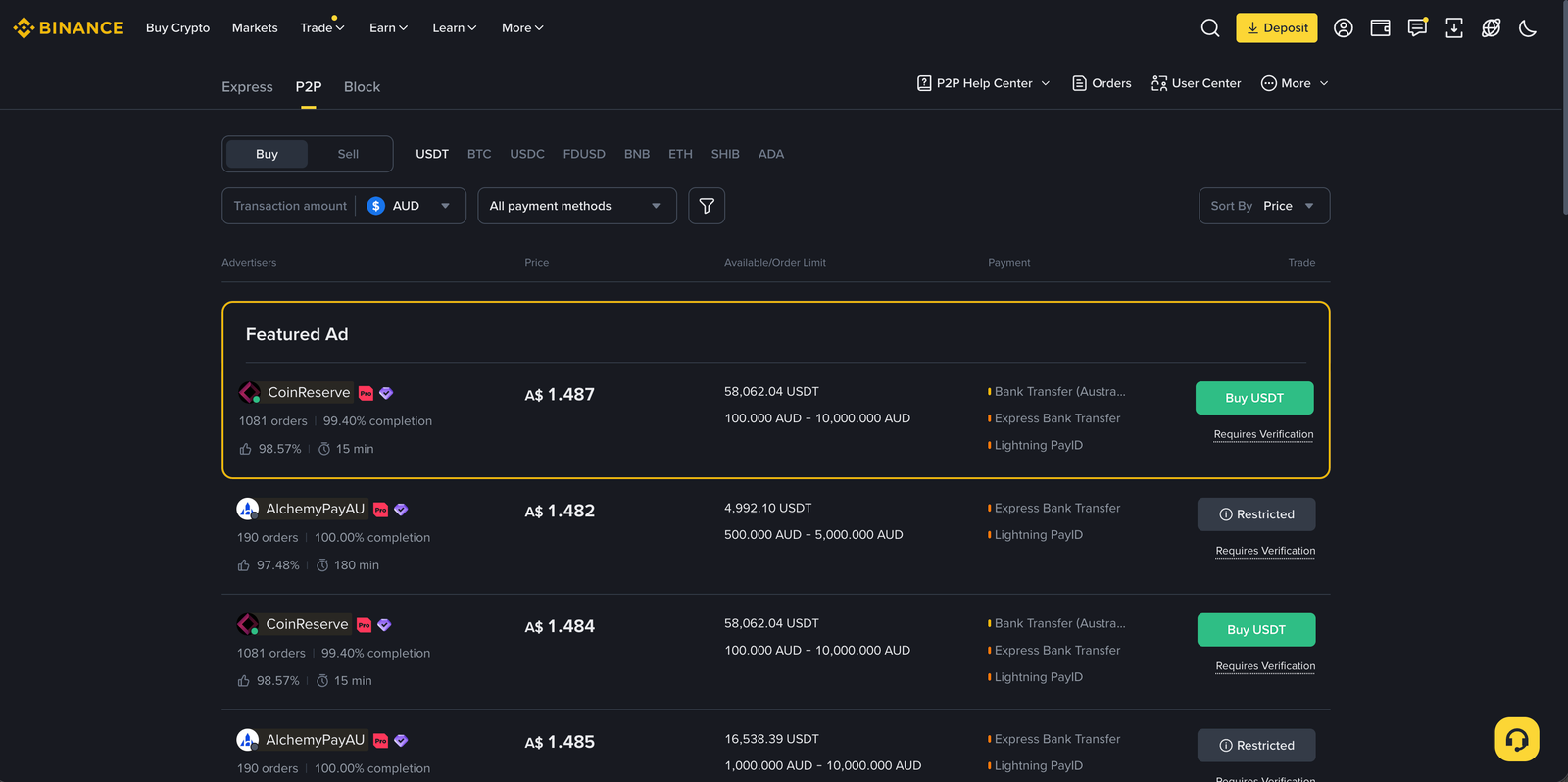
Task: Click the Pro badge on CoinReserve 1.484 row
Action: coord(364,625)
